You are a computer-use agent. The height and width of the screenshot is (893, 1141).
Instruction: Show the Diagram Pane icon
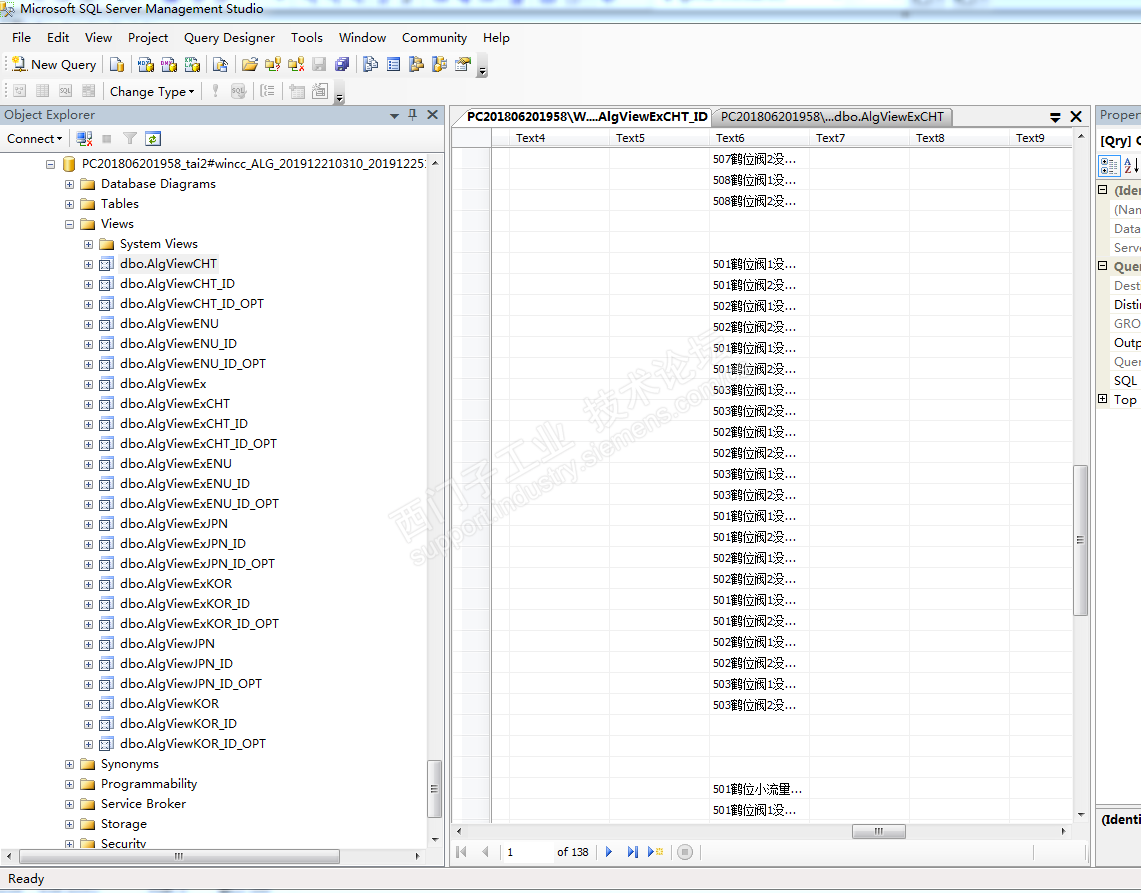coord(20,91)
